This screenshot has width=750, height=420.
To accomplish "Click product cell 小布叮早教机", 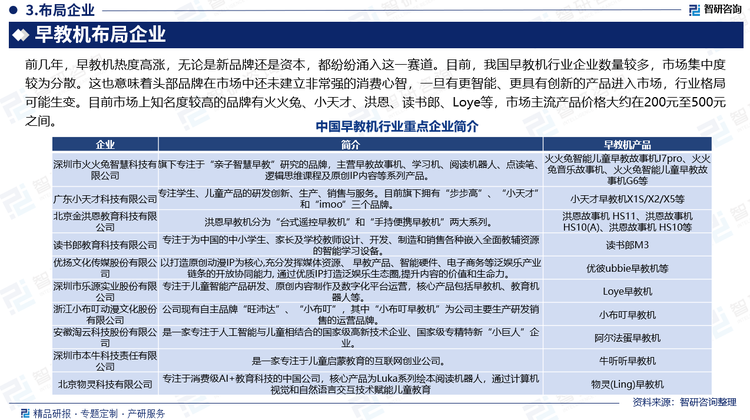I will click(x=627, y=314).
